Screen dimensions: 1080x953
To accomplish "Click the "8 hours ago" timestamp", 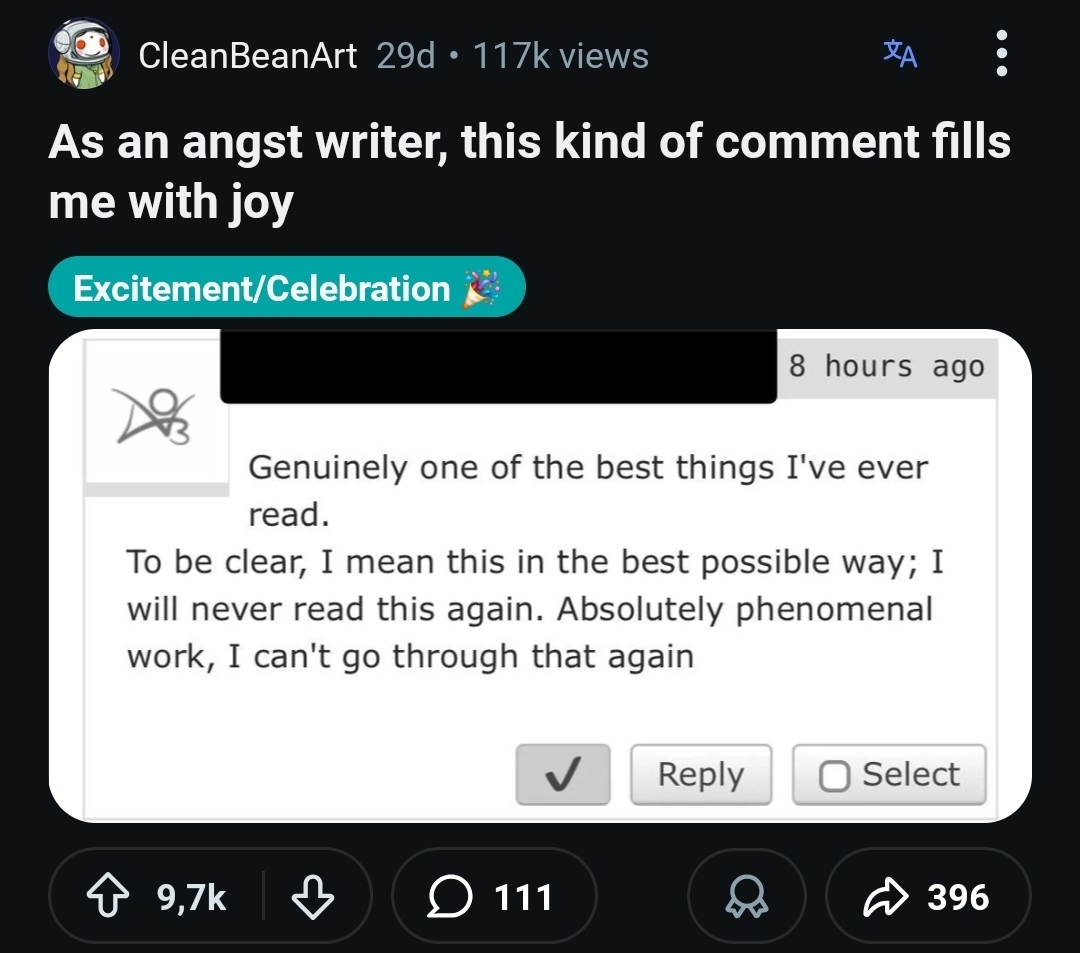I will (x=886, y=367).
